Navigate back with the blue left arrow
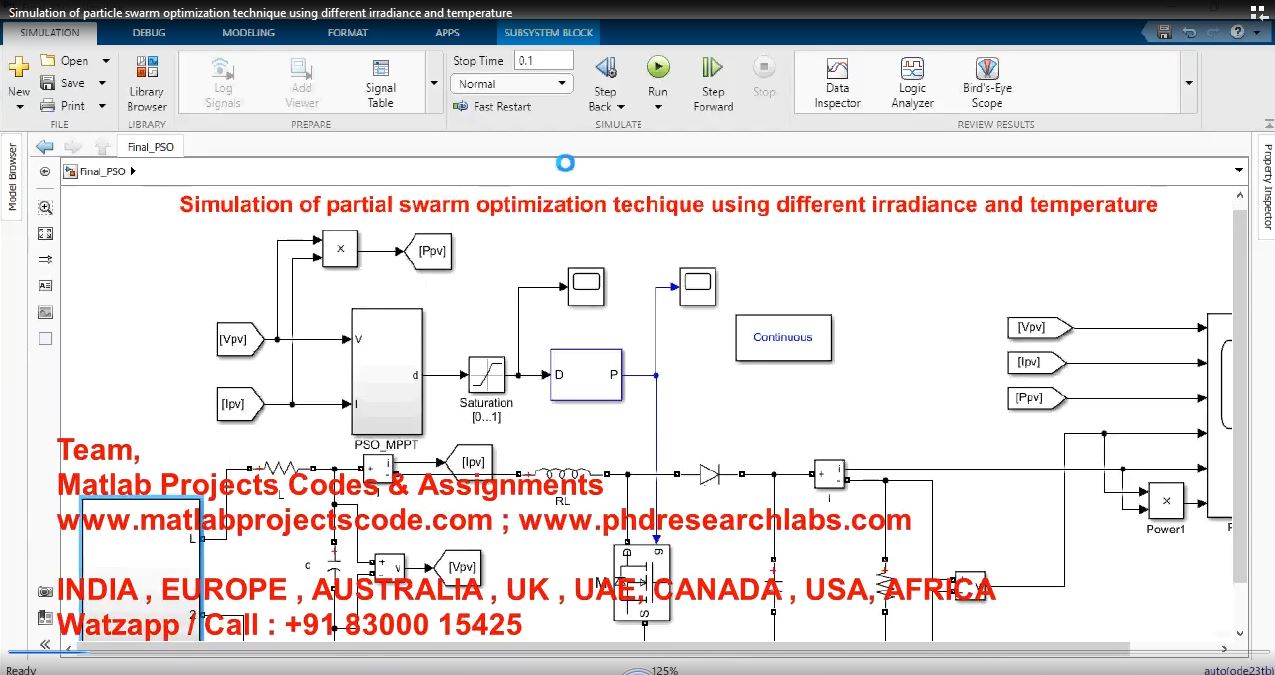1275x675 pixels. [x=44, y=147]
